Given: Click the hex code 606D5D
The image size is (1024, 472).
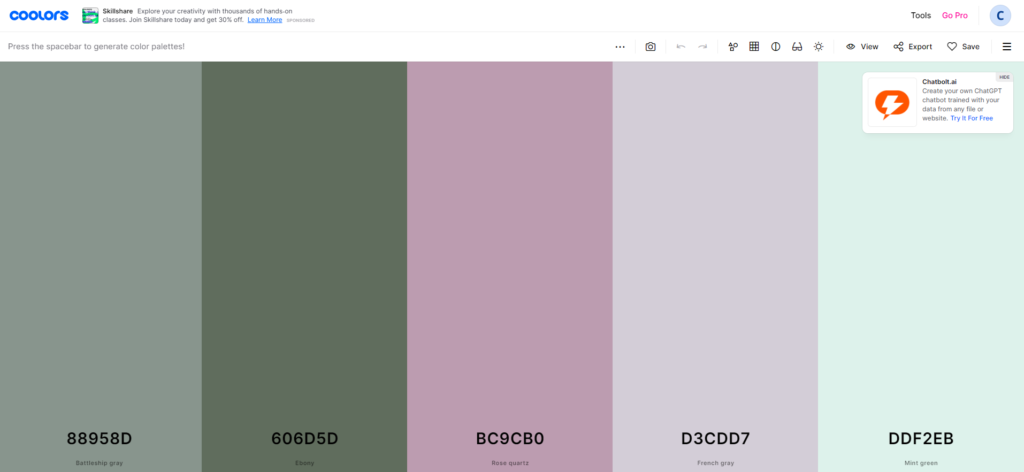Looking at the screenshot, I should point(304,439).
